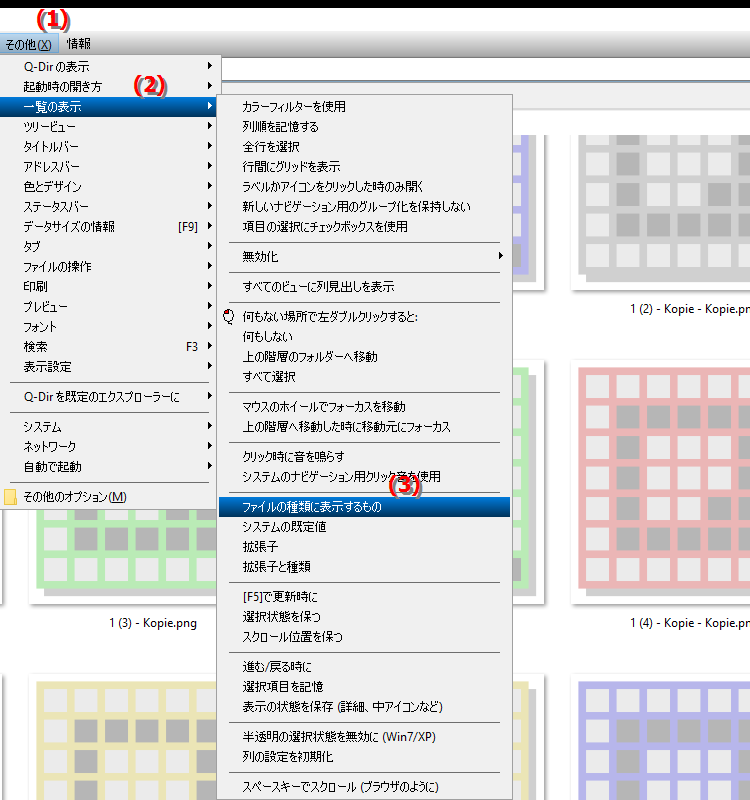Toggle 項目の選択にチェックボックスを使用

point(364,227)
